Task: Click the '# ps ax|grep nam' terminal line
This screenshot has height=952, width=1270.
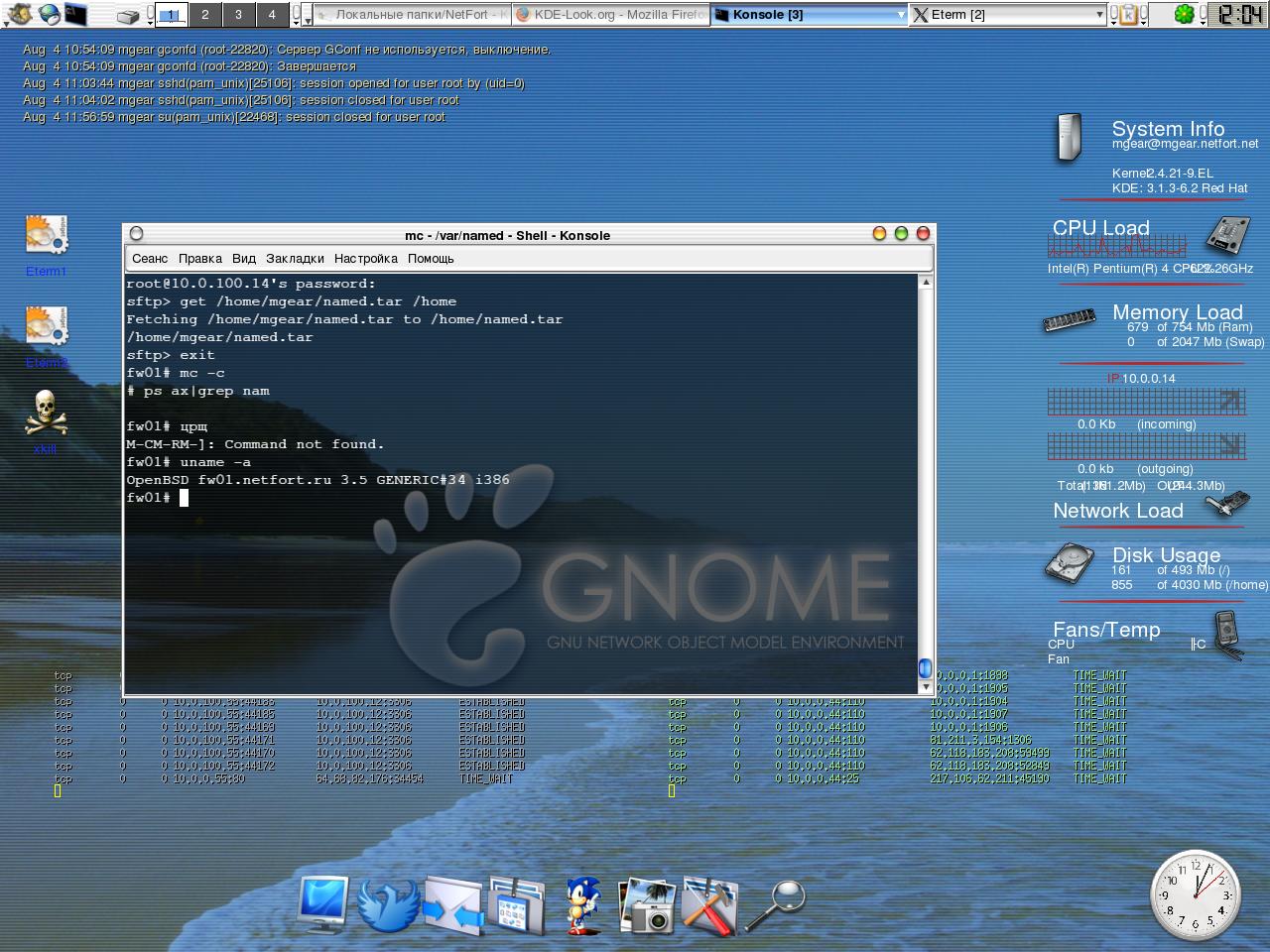Action: pos(197,391)
